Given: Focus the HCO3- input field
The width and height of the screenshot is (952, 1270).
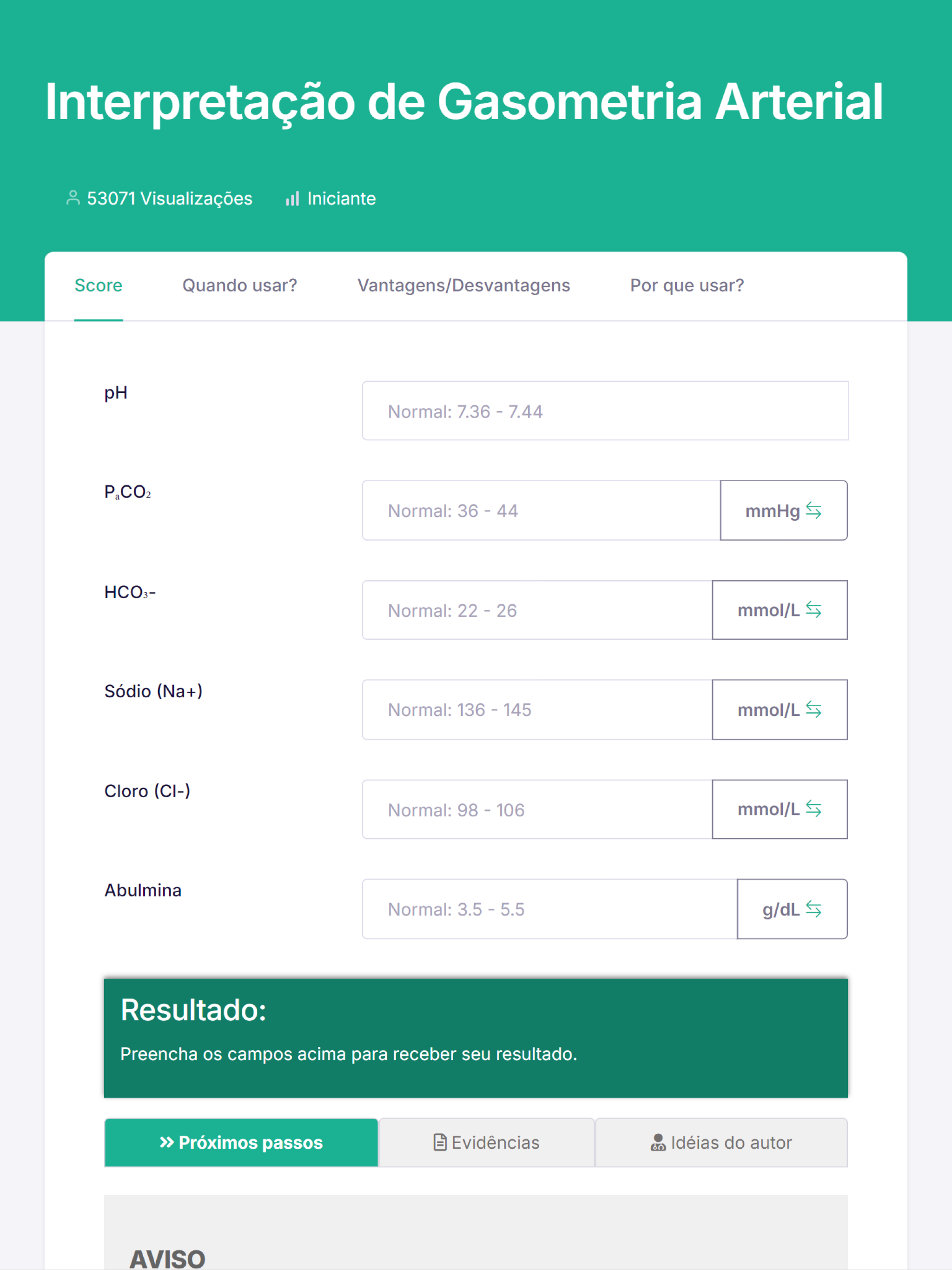Looking at the screenshot, I should [x=537, y=610].
